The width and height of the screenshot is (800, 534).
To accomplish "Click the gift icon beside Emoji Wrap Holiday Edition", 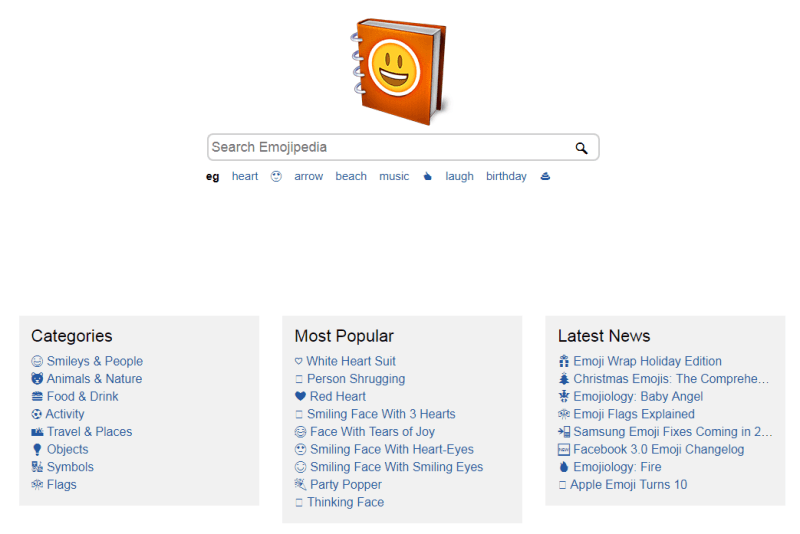I will click(x=564, y=362).
